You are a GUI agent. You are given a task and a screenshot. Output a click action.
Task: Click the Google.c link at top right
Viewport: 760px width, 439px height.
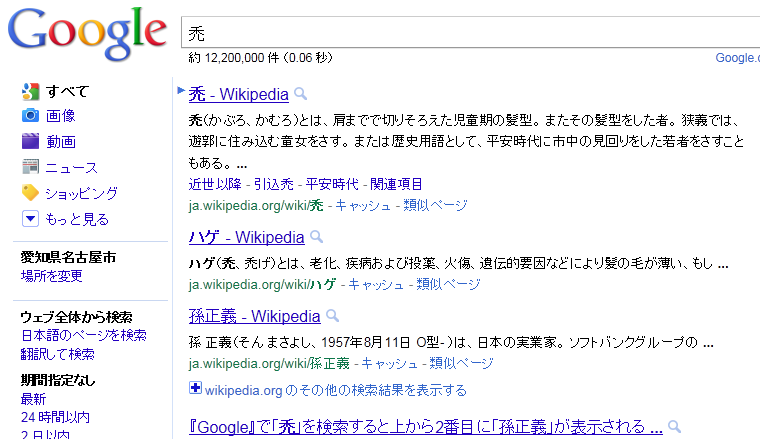[737, 58]
